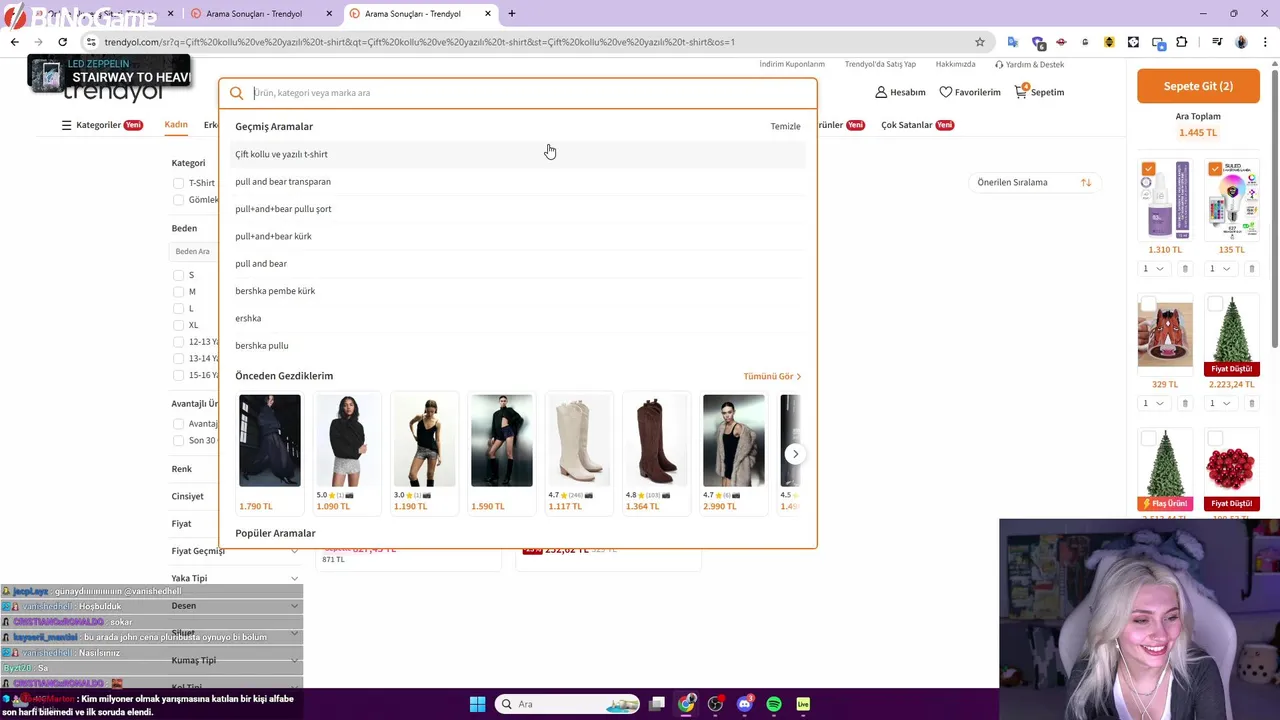Open Chrome from the taskbar
Viewport: 1280px width, 720px height.
pos(686,704)
